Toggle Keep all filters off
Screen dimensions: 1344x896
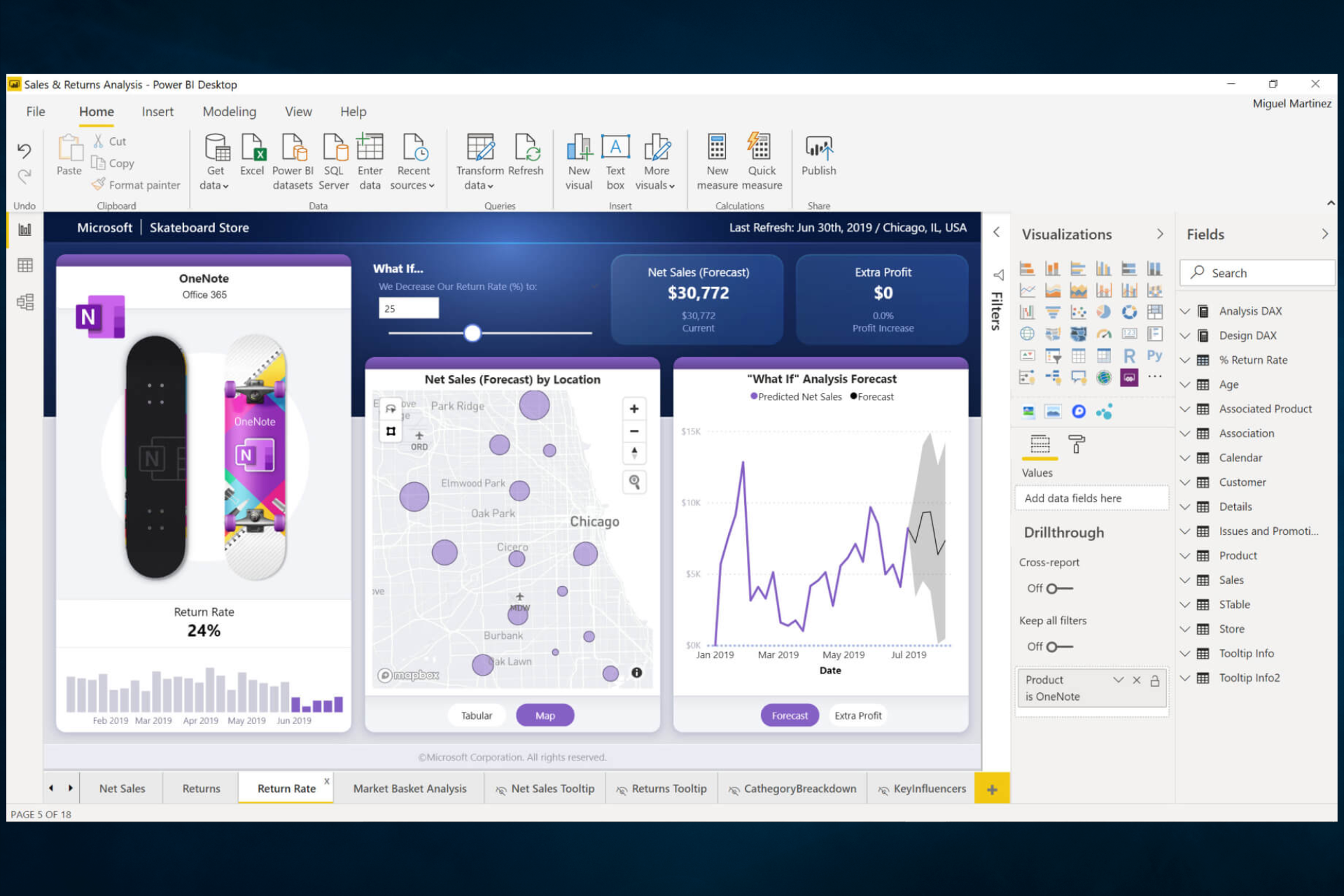pyautogui.click(x=1057, y=646)
